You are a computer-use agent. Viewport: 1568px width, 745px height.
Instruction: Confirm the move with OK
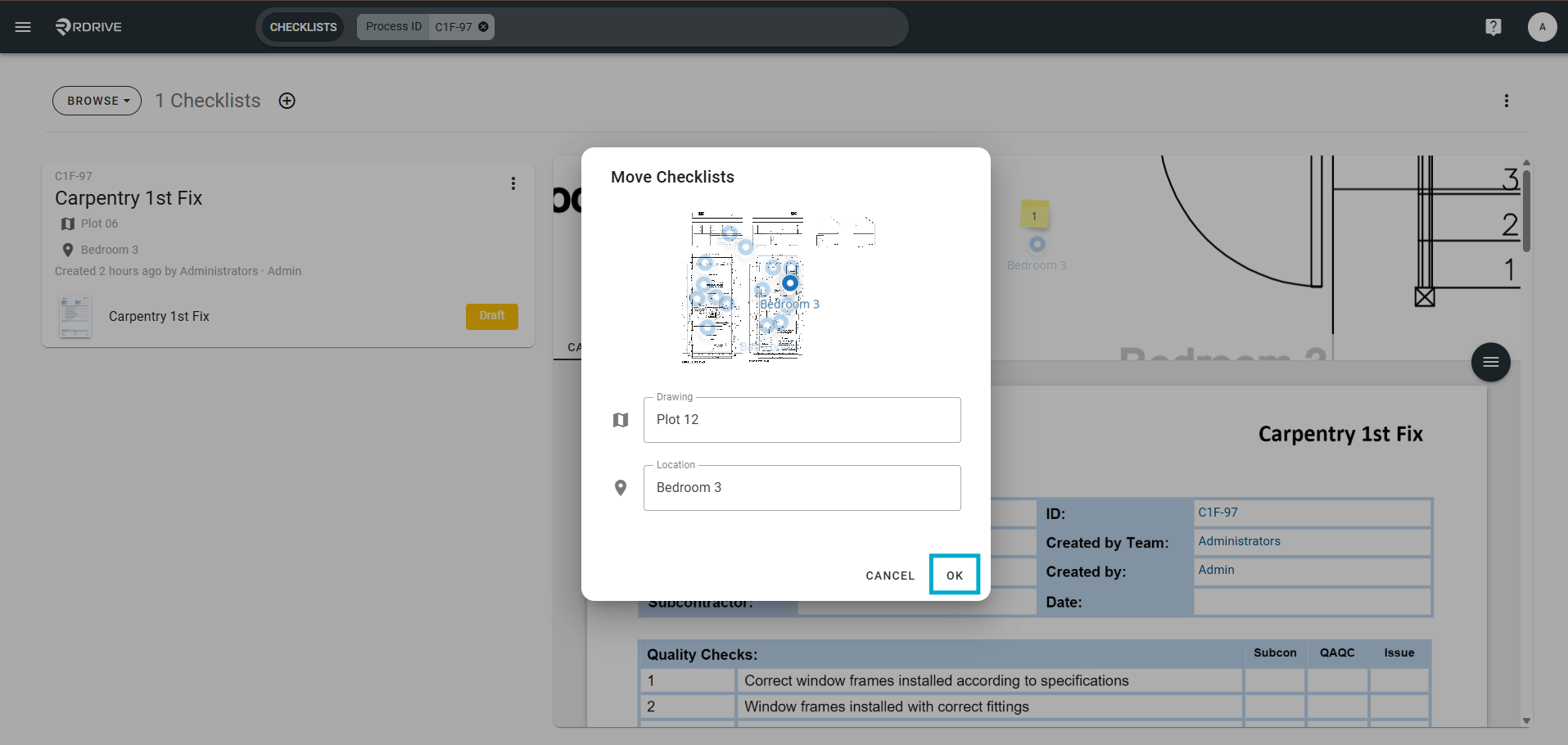tap(955, 576)
